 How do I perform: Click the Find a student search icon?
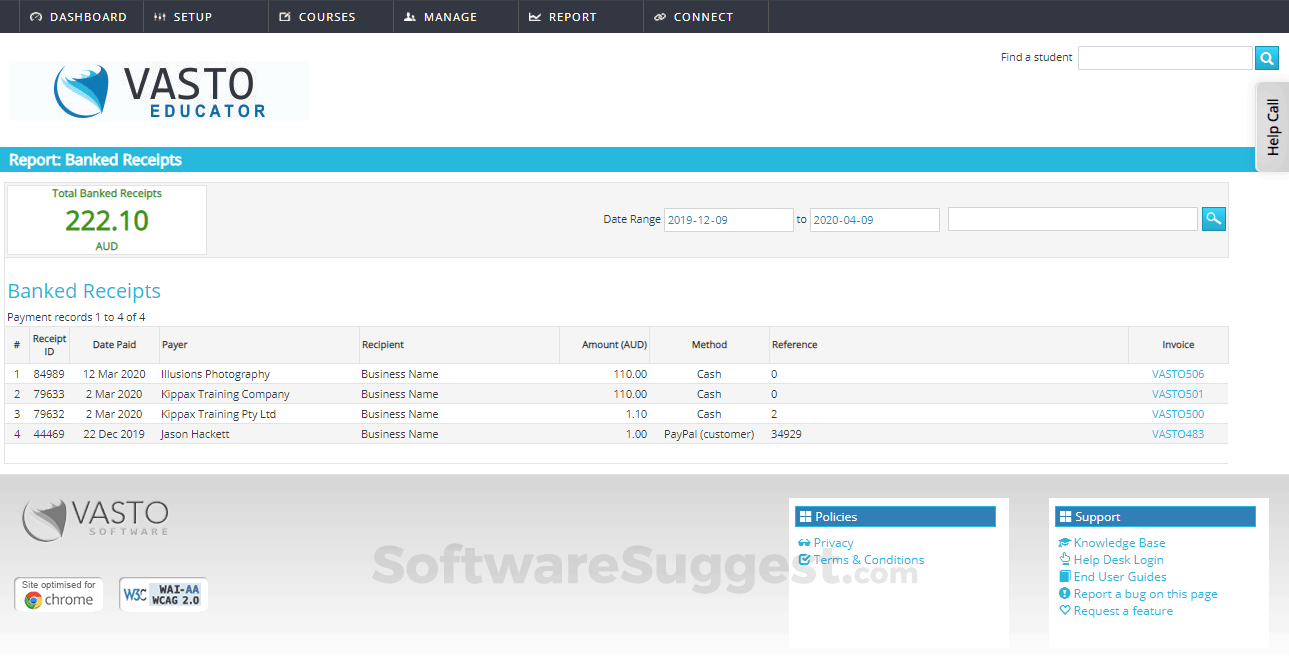[x=1266, y=58]
